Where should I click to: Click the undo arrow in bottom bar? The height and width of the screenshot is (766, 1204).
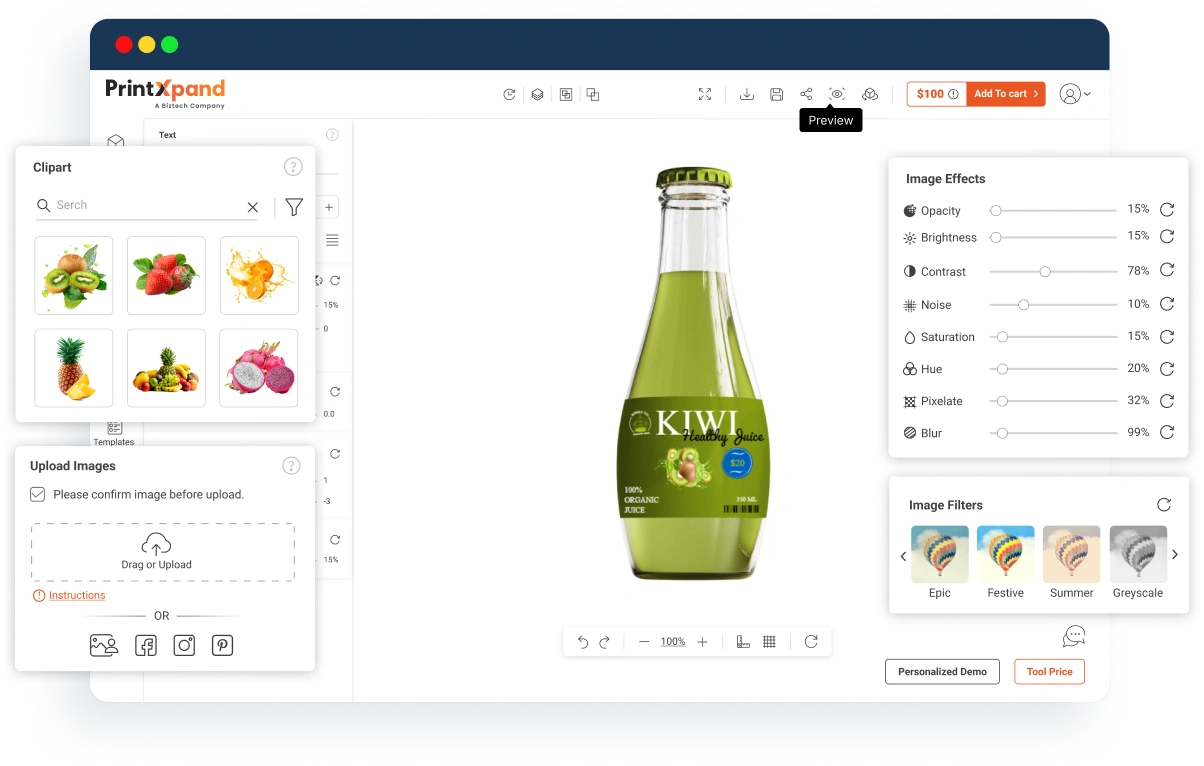coord(583,642)
